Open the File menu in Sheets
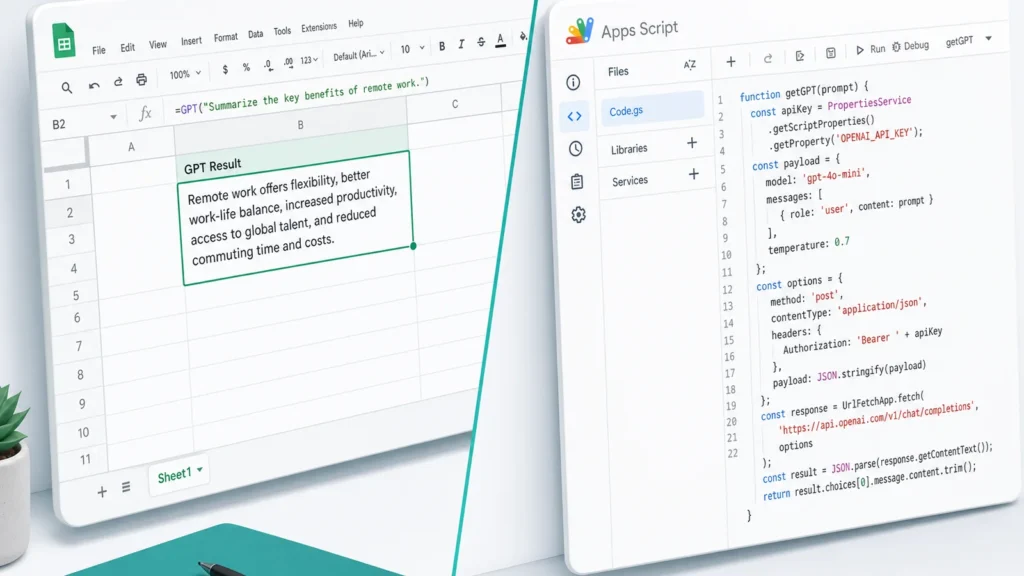This screenshot has height=576, width=1024. (x=99, y=50)
